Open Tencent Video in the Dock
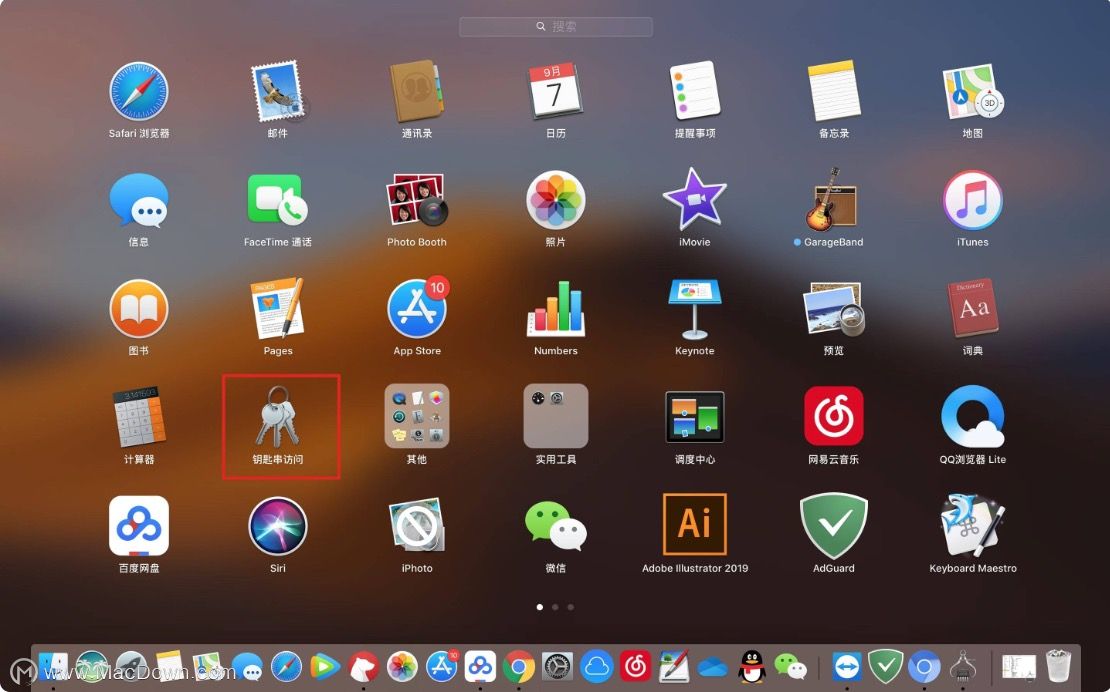The image size is (1110, 692). click(x=325, y=667)
